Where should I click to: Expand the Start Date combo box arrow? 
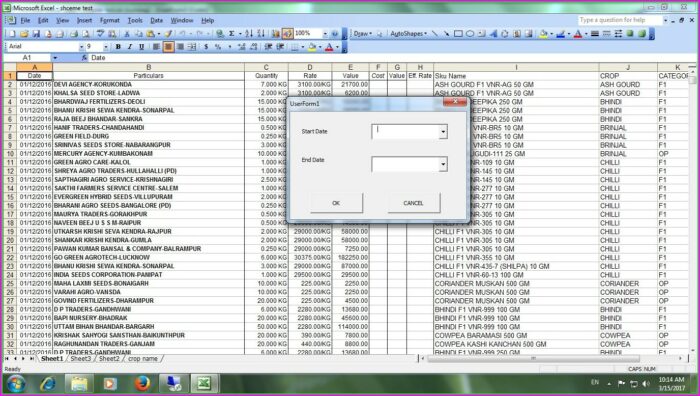tap(443, 132)
